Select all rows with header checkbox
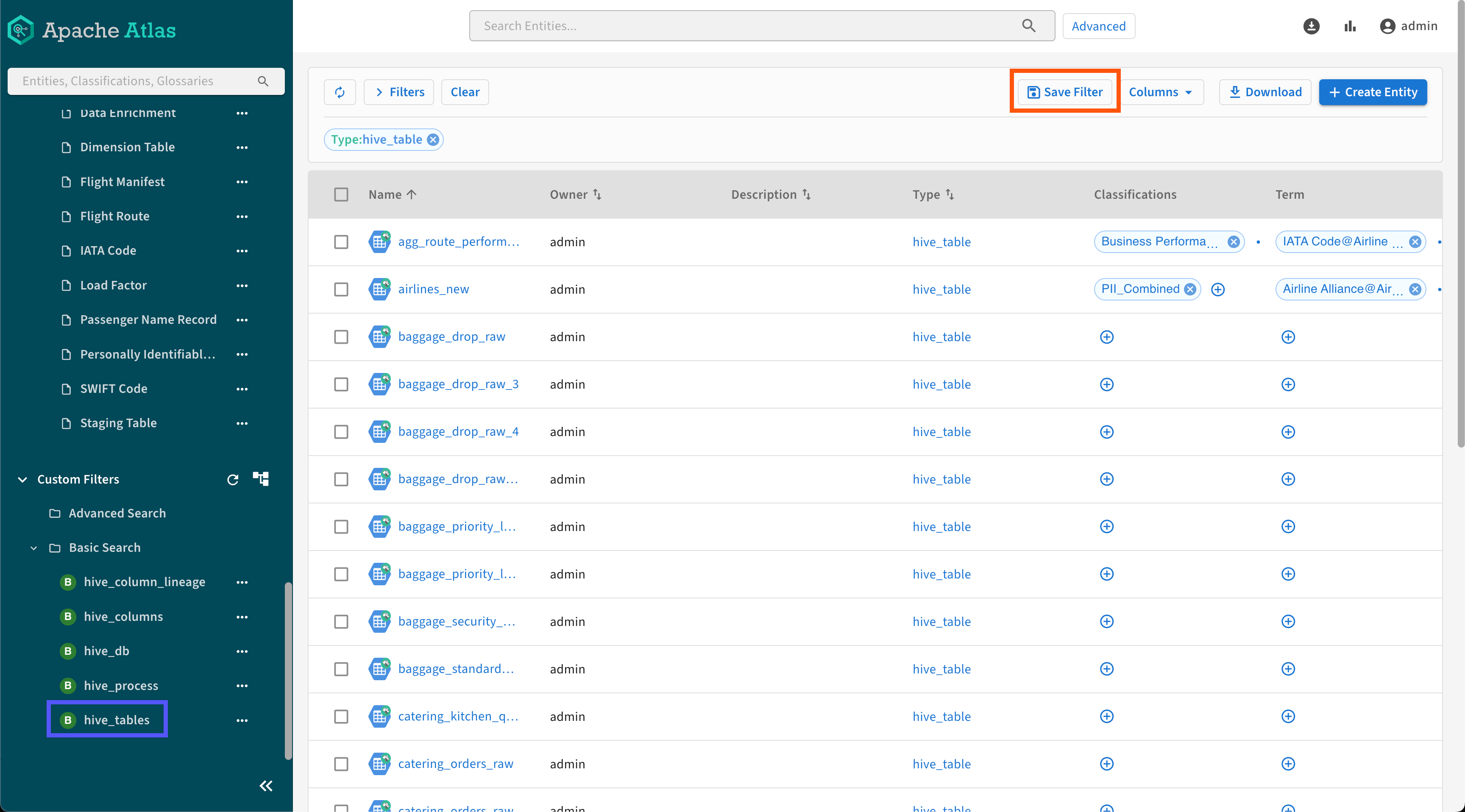This screenshot has height=812, width=1465. (x=341, y=195)
